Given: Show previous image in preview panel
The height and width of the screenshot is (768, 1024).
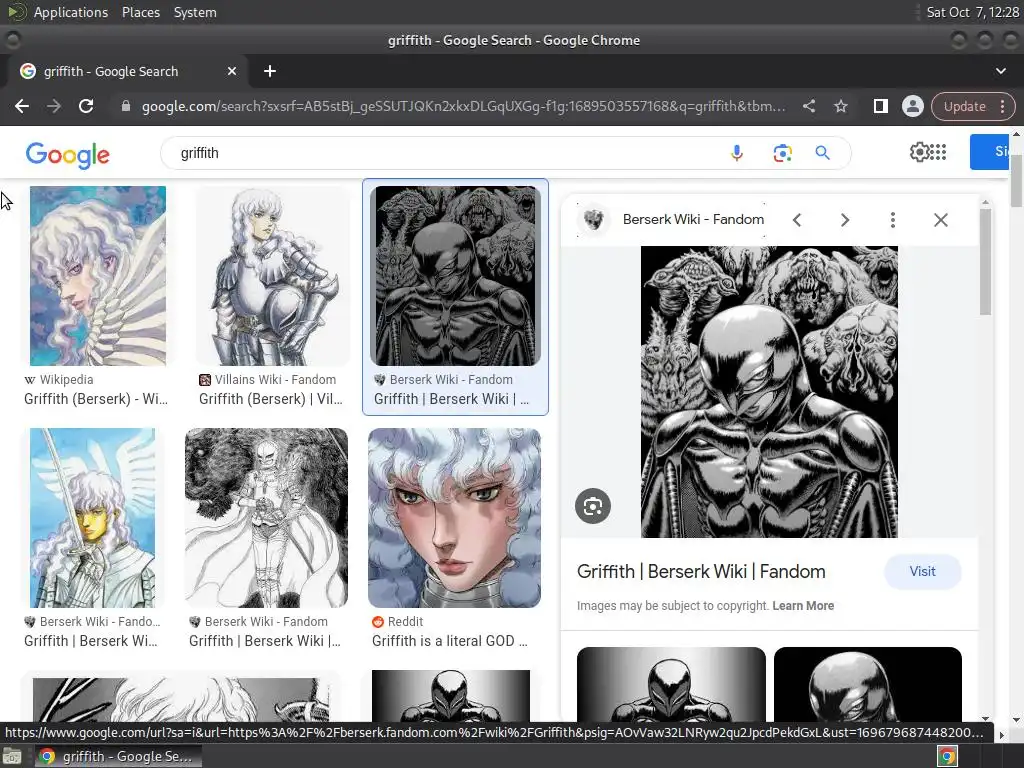Looking at the screenshot, I should [797, 220].
